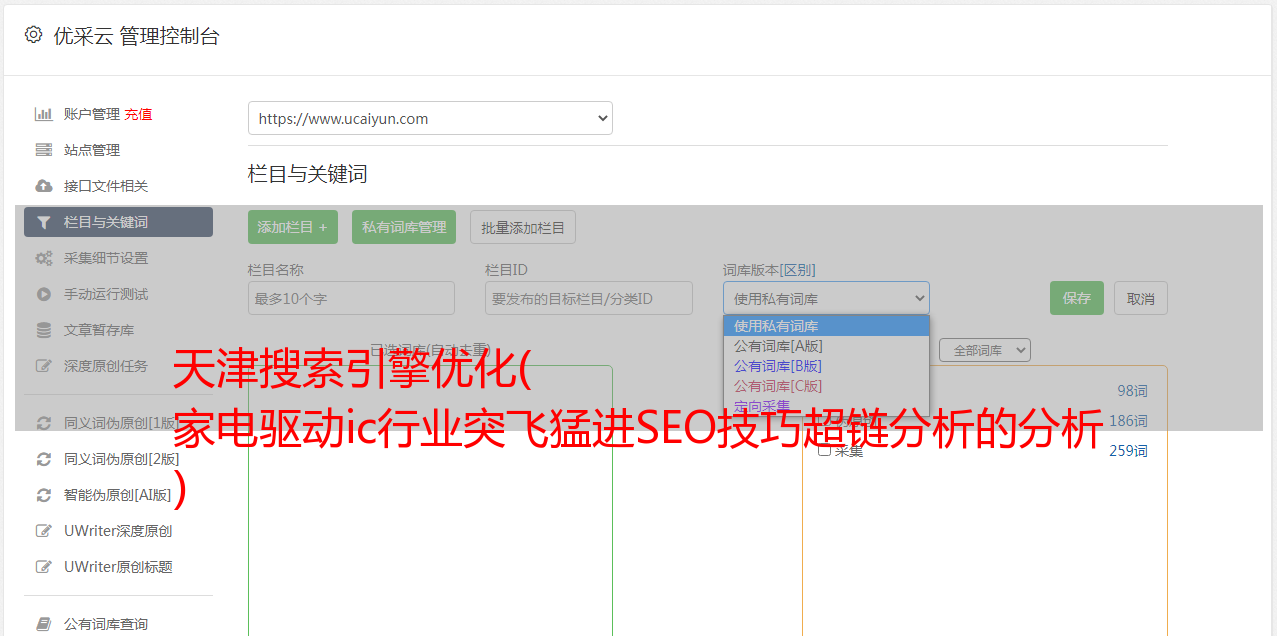Click the refresh icon for 智能伪原创[AI版]

pyautogui.click(x=44, y=495)
